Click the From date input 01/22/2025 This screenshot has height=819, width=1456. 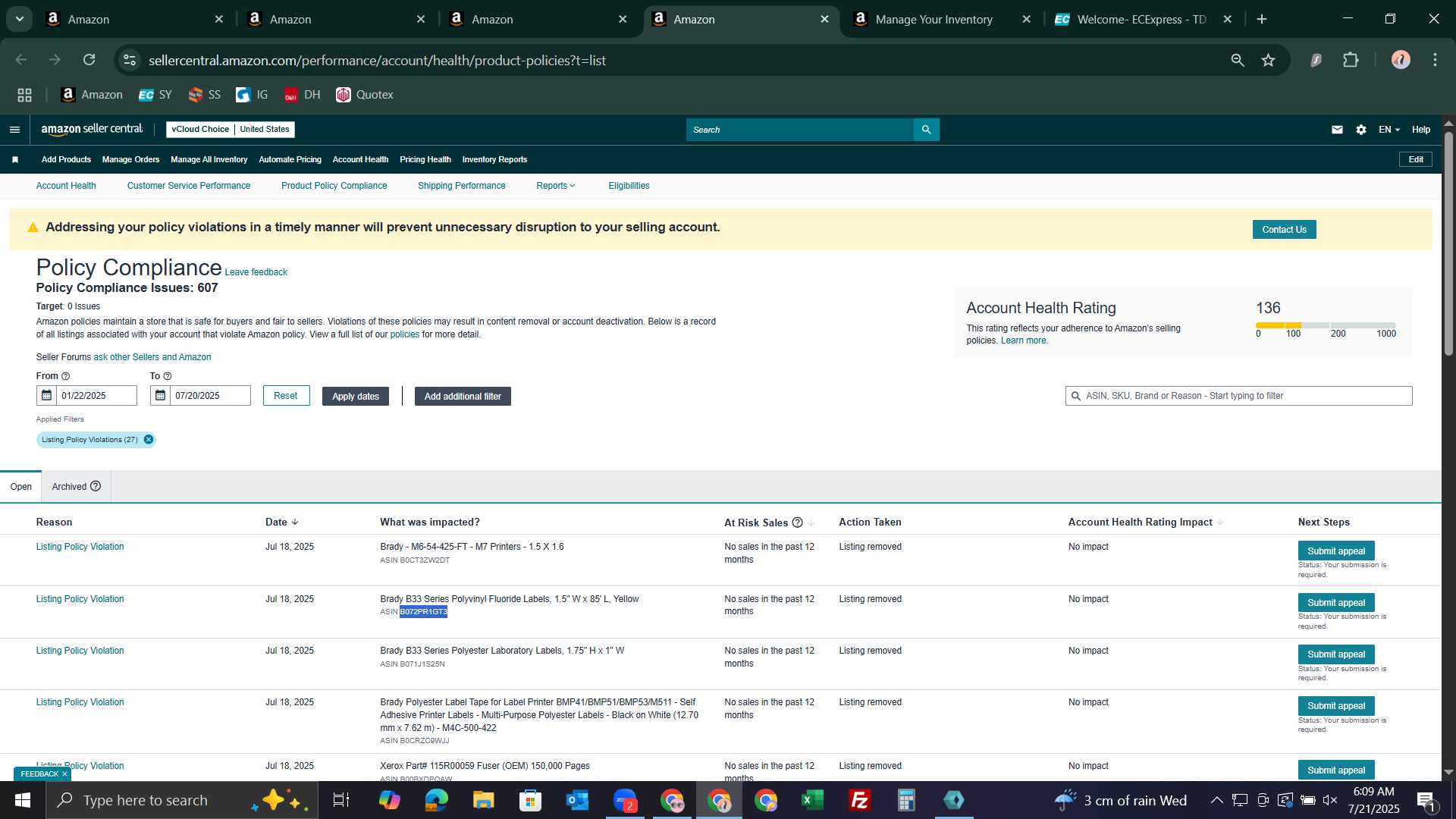[x=96, y=396]
